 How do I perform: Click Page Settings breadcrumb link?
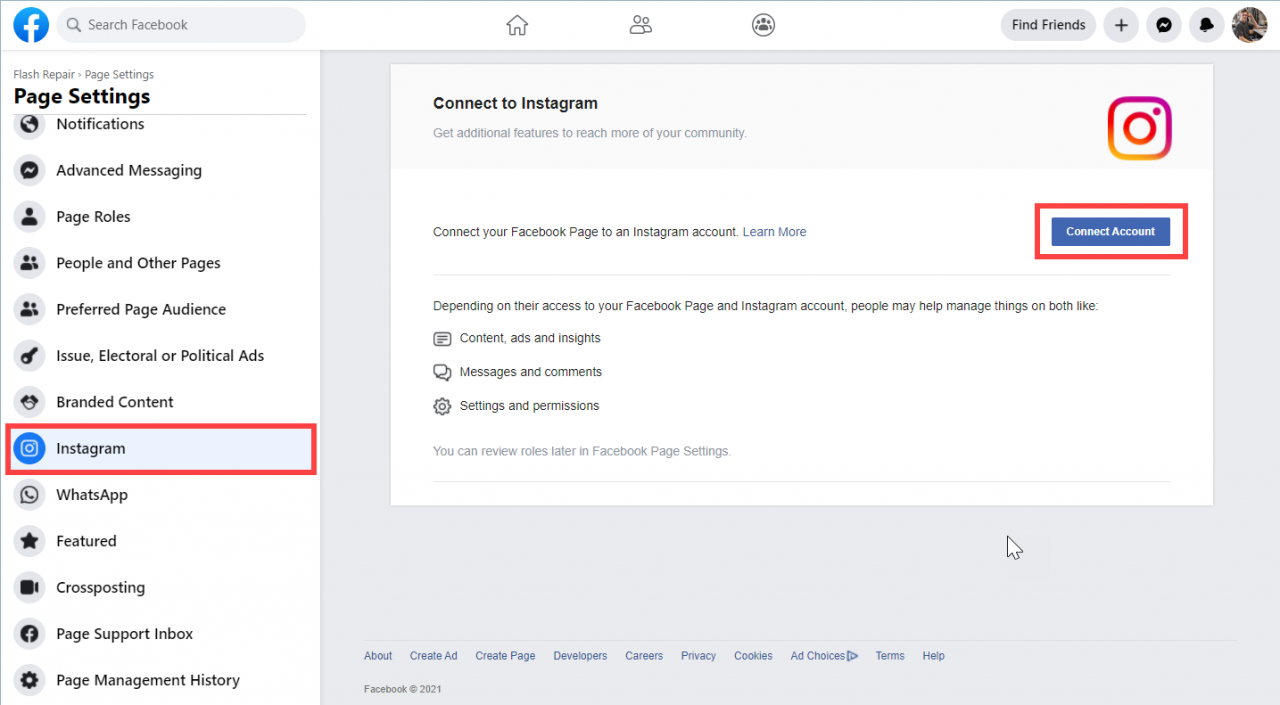[x=119, y=75]
